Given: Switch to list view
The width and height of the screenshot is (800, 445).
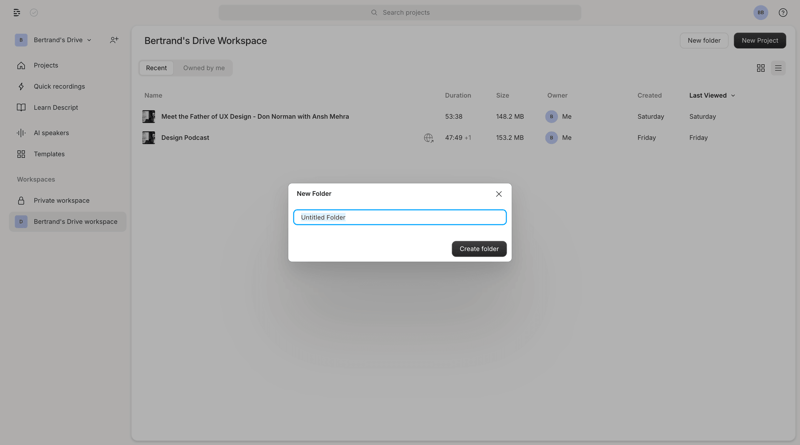Looking at the screenshot, I should [x=778, y=68].
